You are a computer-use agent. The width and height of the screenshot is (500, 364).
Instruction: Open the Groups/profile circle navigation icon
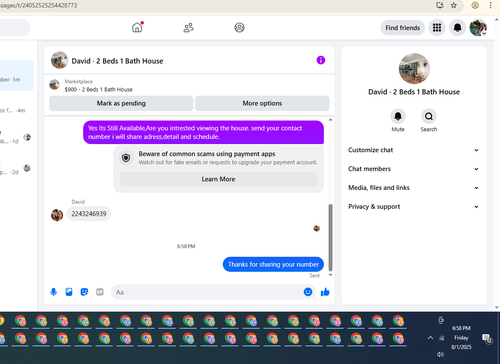click(x=239, y=27)
